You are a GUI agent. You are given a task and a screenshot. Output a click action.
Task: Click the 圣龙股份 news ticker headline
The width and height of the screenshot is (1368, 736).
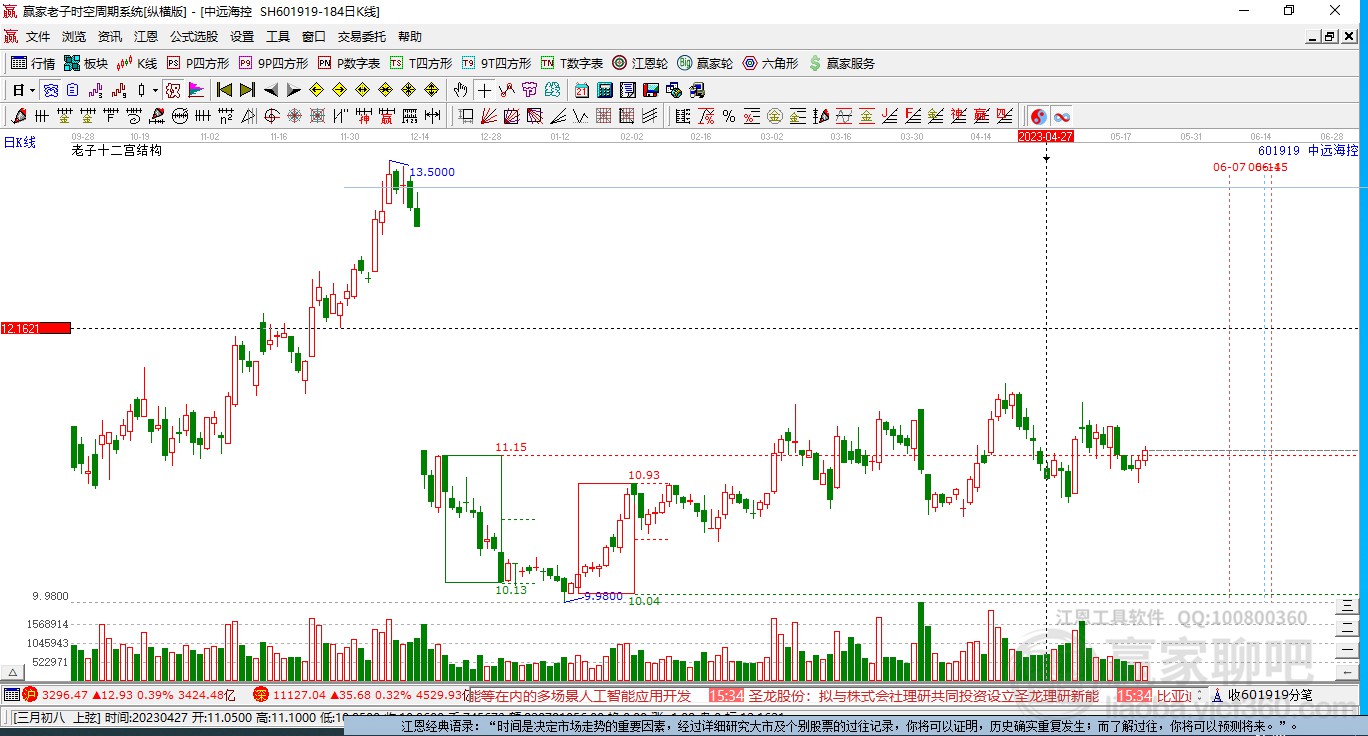pos(923,695)
